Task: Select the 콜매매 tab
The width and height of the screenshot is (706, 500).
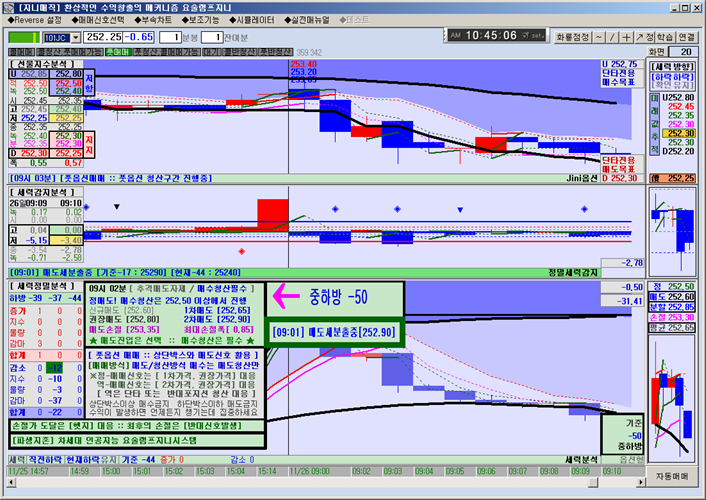Action: click(21, 52)
